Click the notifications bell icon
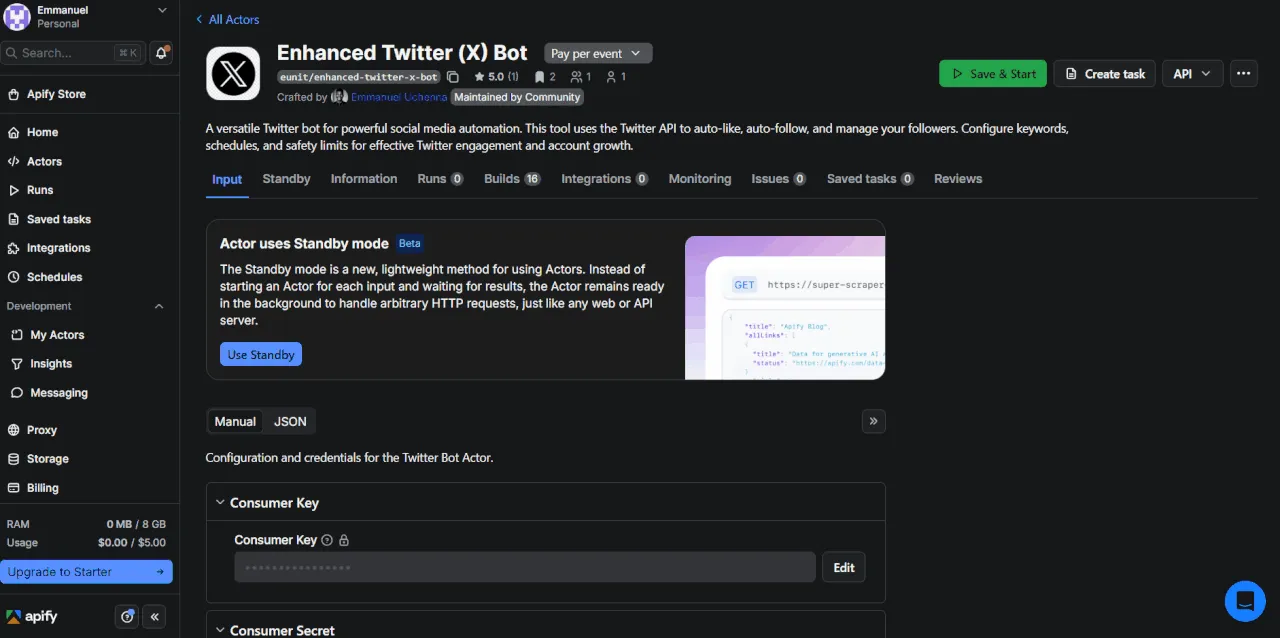 [161, 53]
